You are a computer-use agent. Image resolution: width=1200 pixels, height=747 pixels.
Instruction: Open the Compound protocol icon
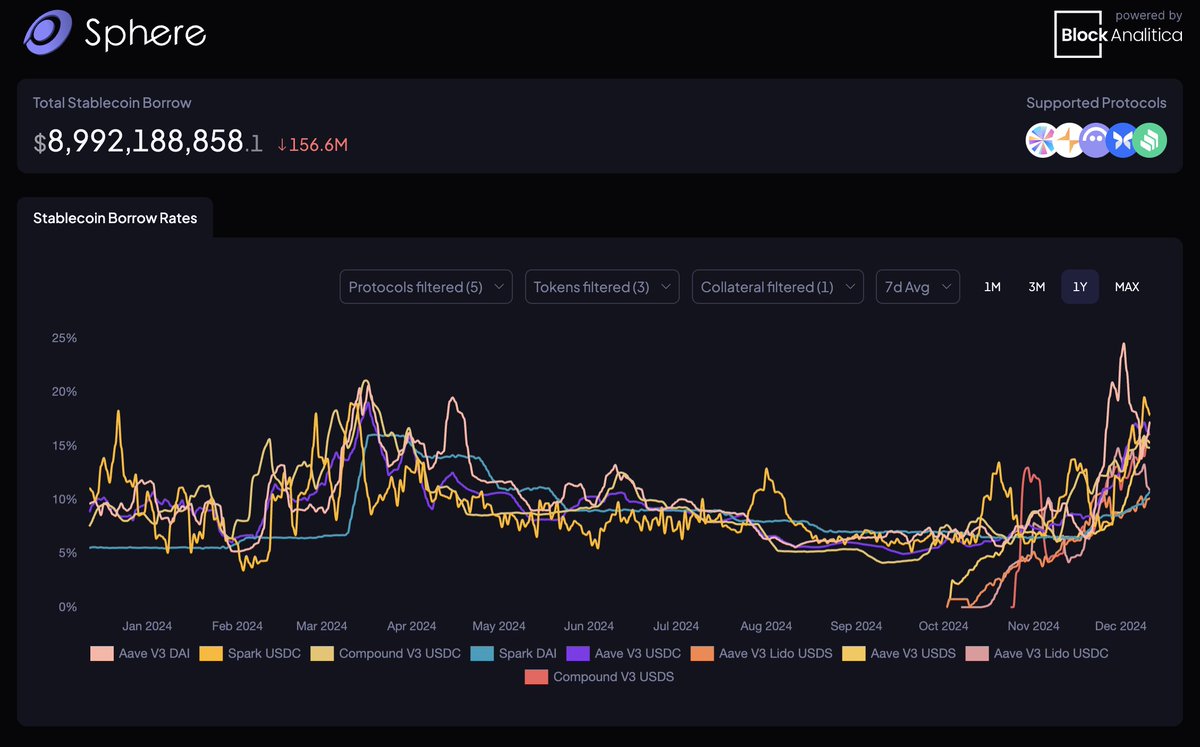click(1150, 141)
